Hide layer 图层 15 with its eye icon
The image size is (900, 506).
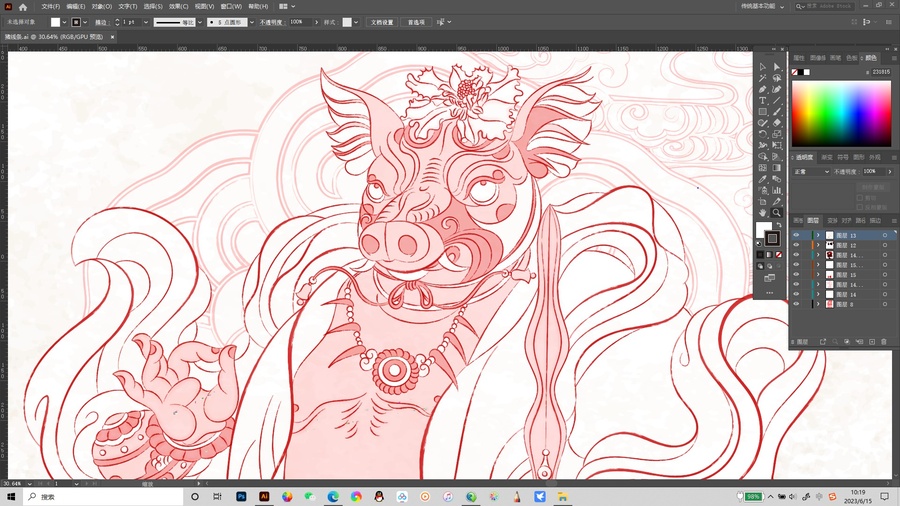click(x=796, y=275)
